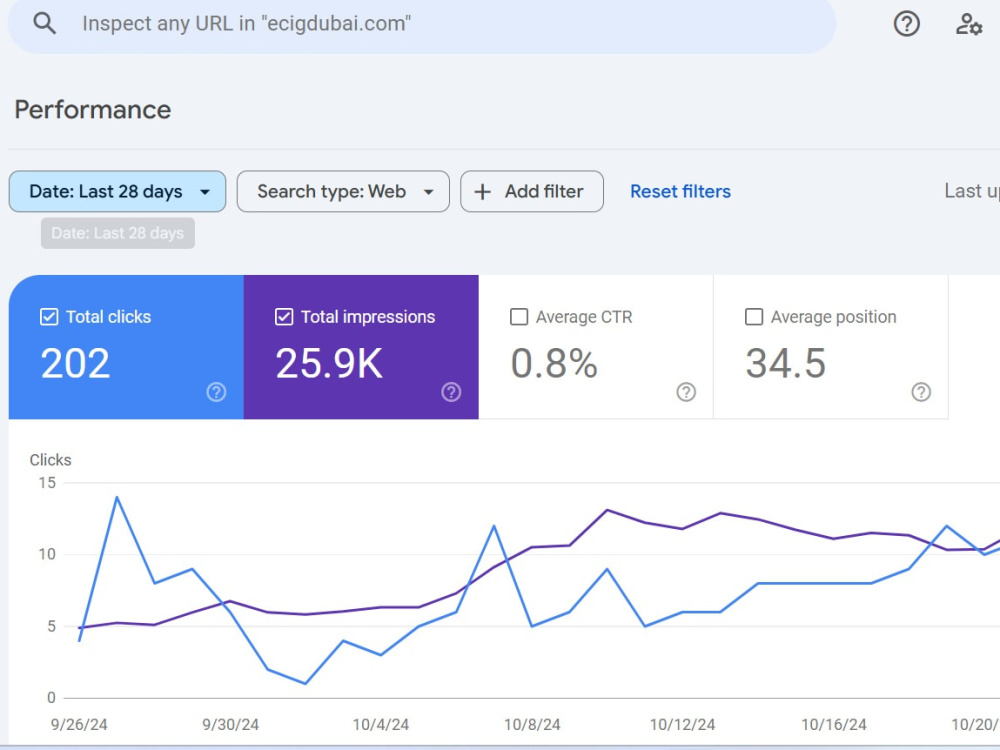The image size is (1000, 750).
Task: Click the search magnifier icon
Action: click(x=45, y=24)
